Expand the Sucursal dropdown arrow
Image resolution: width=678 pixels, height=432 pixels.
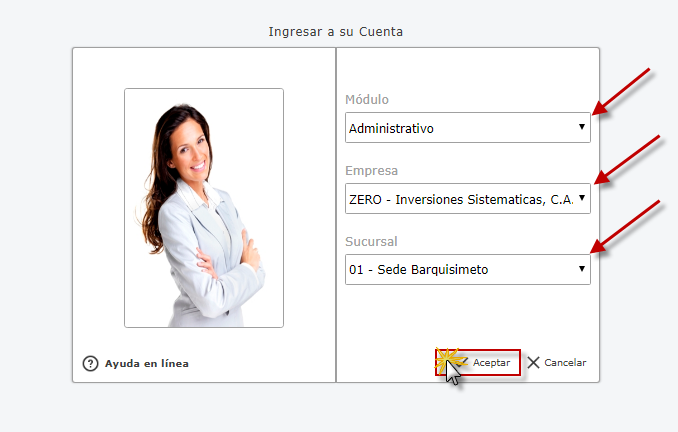coord(582,269)
